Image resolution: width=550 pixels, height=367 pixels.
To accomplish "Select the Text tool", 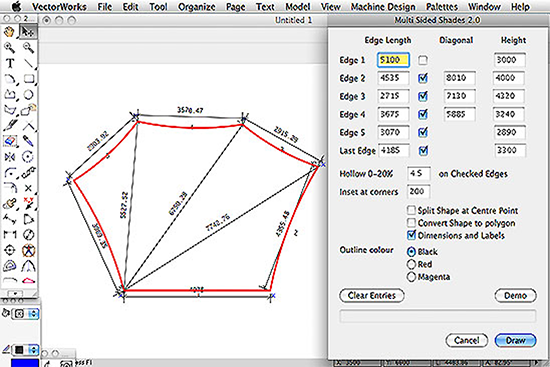I will tap(10, 64).
